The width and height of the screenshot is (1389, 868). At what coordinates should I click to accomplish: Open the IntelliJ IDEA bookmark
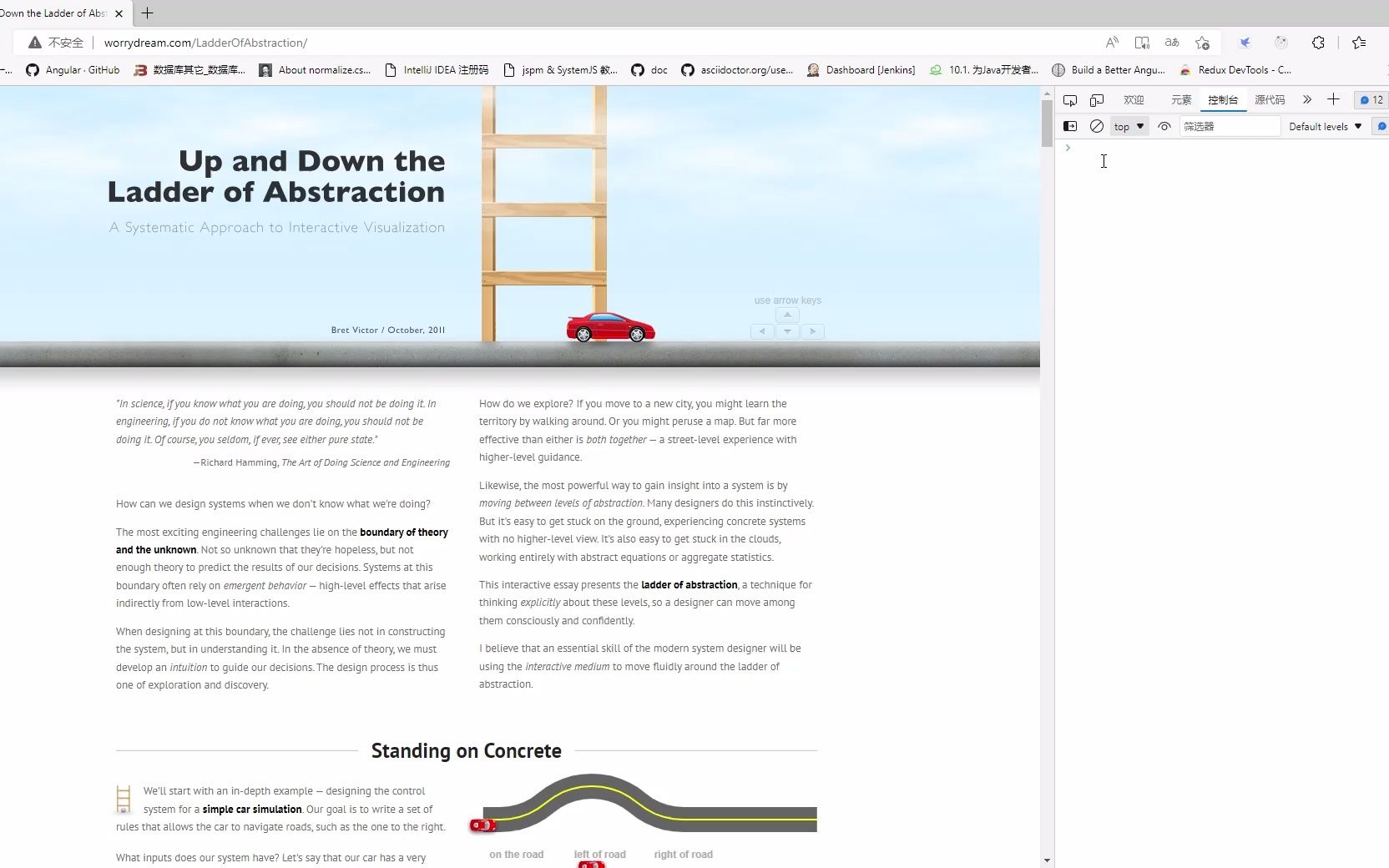pyautogui.click(x=437, y=70)
